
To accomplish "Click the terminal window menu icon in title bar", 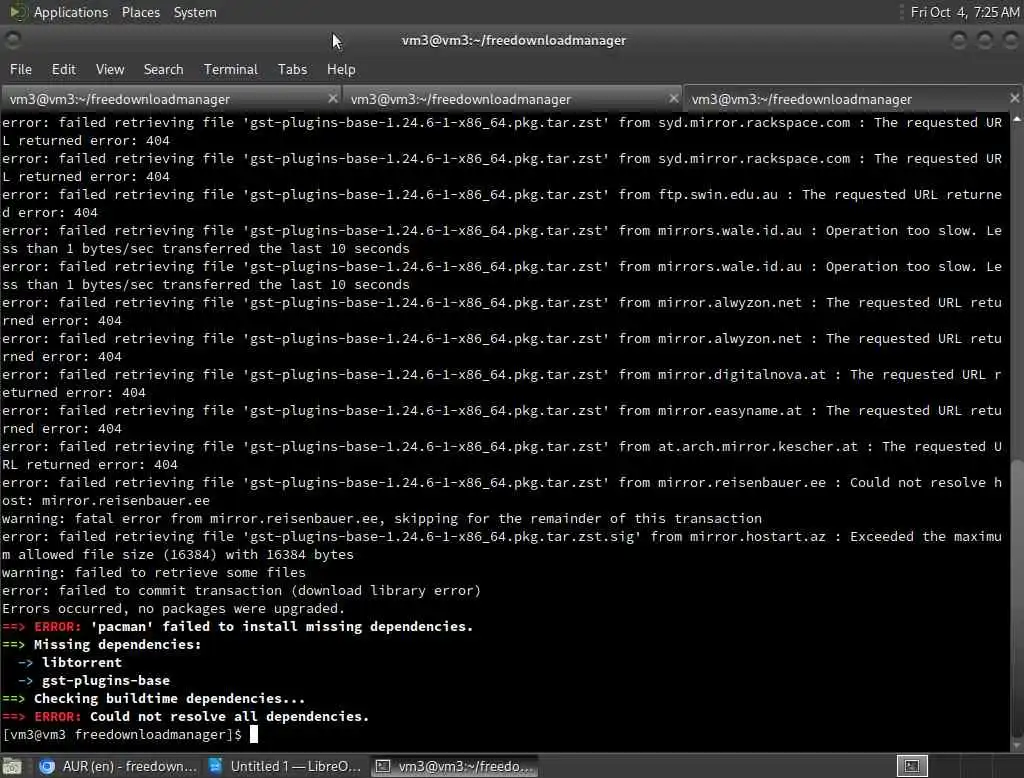I will [12, 41].
